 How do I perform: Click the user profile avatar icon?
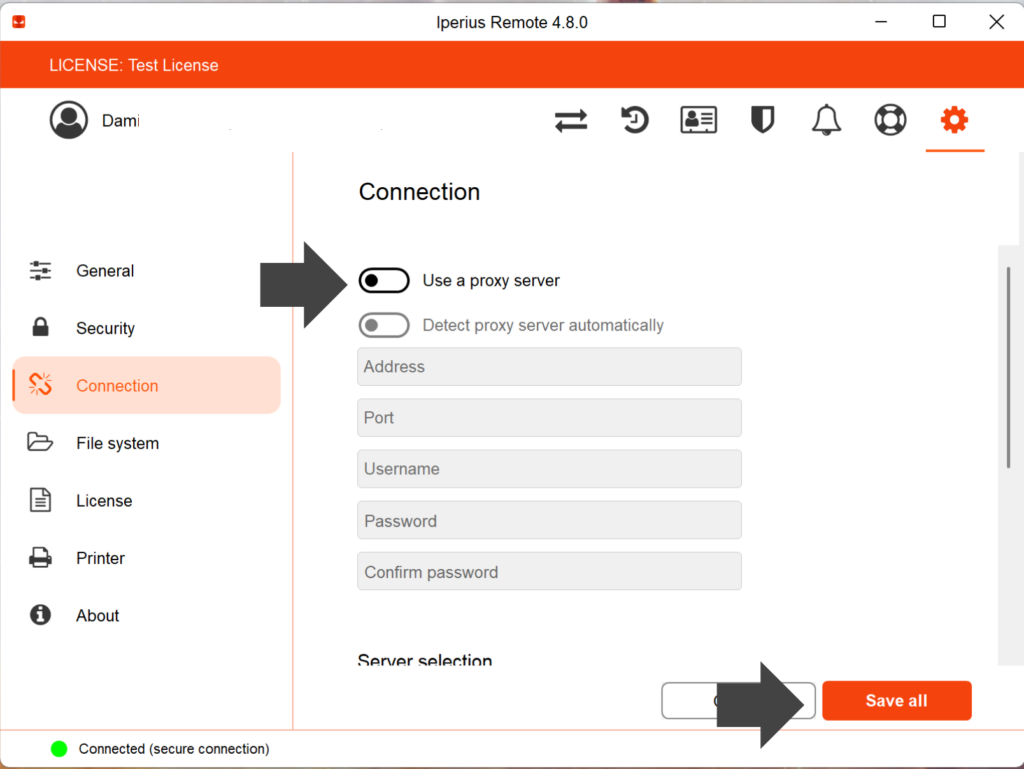click(x=69, y=120)
